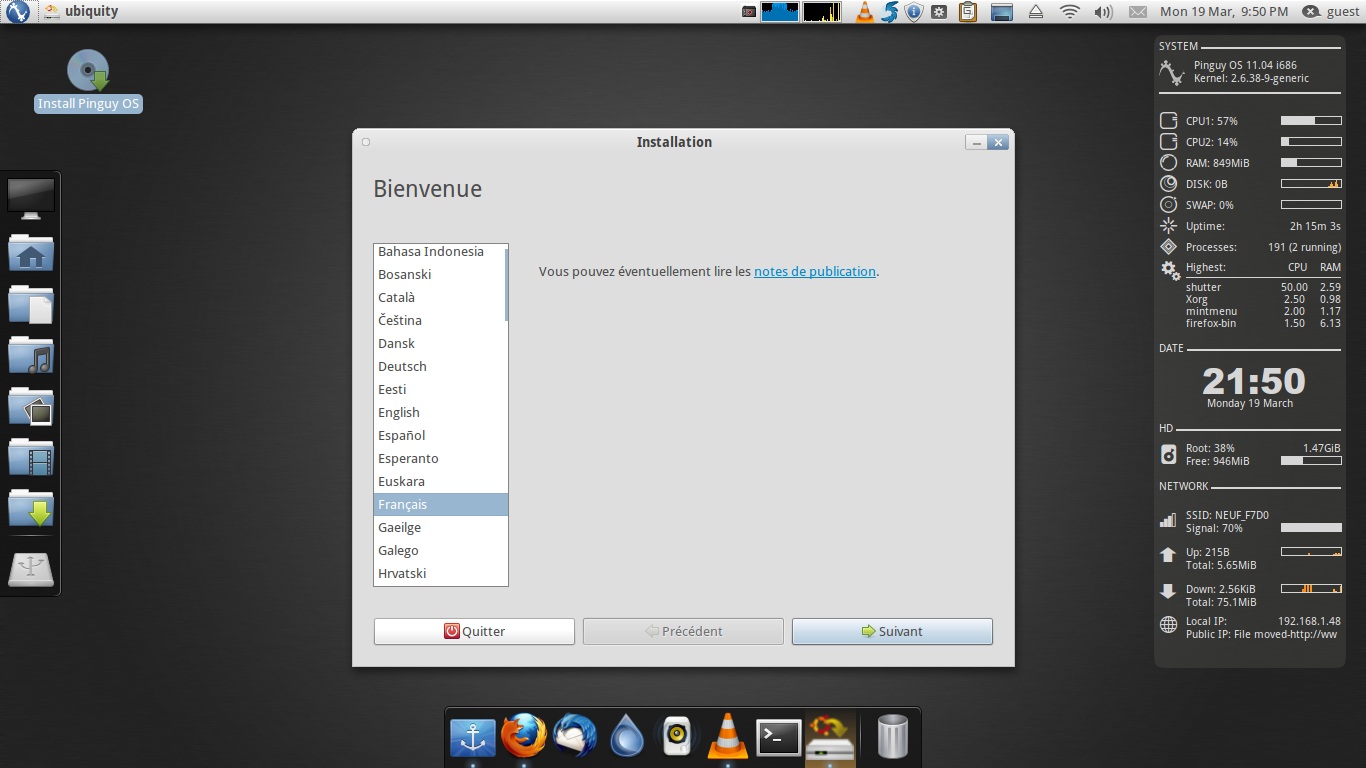The height and width of the screenshot is (768, 1366).
Task: Click the gear tray icon in panel
Action: pos(939,12)
